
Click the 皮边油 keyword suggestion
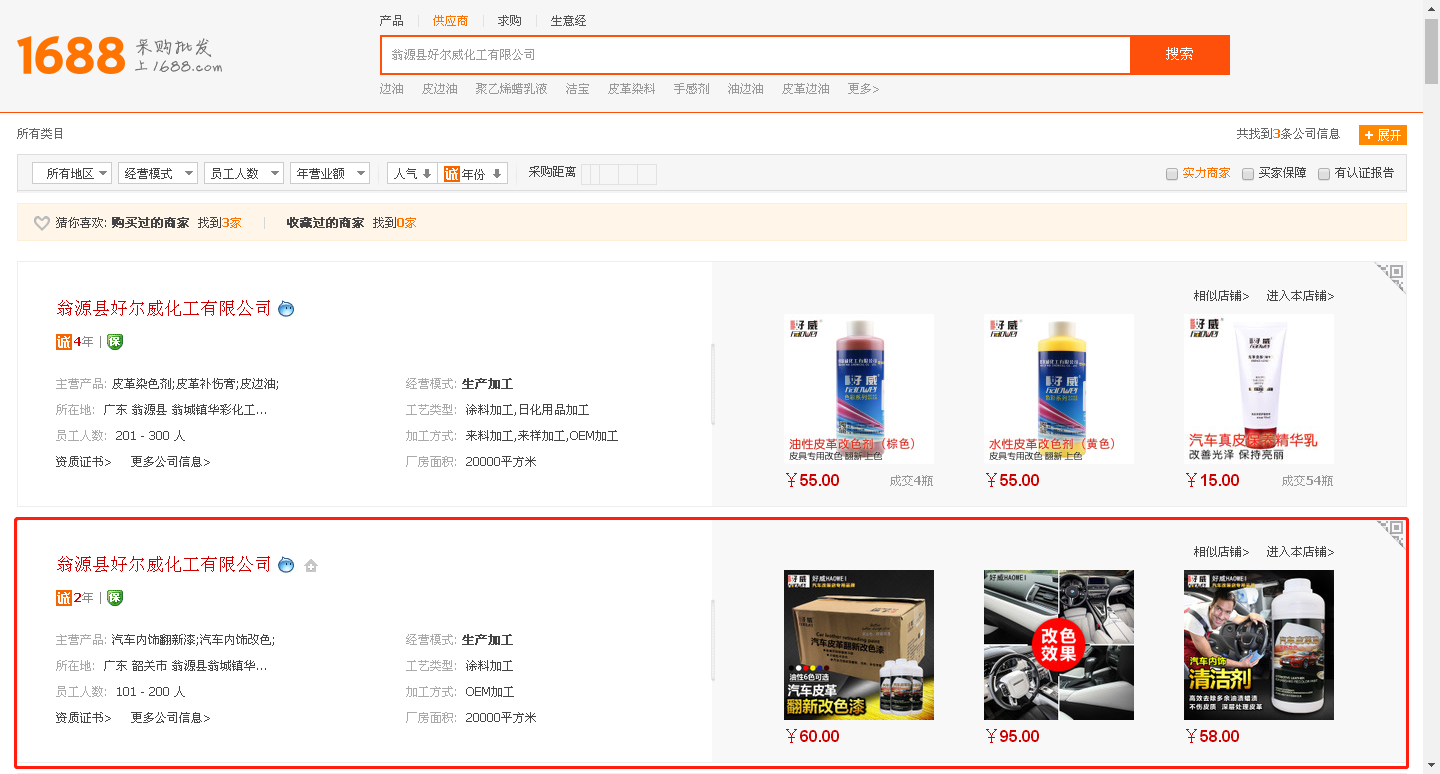439,89
